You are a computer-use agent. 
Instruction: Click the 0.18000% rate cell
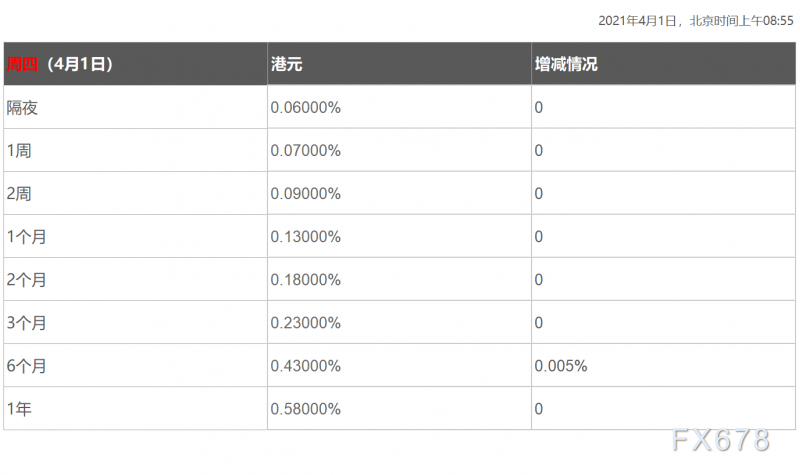pyautogui.click(x=305, y=280)
